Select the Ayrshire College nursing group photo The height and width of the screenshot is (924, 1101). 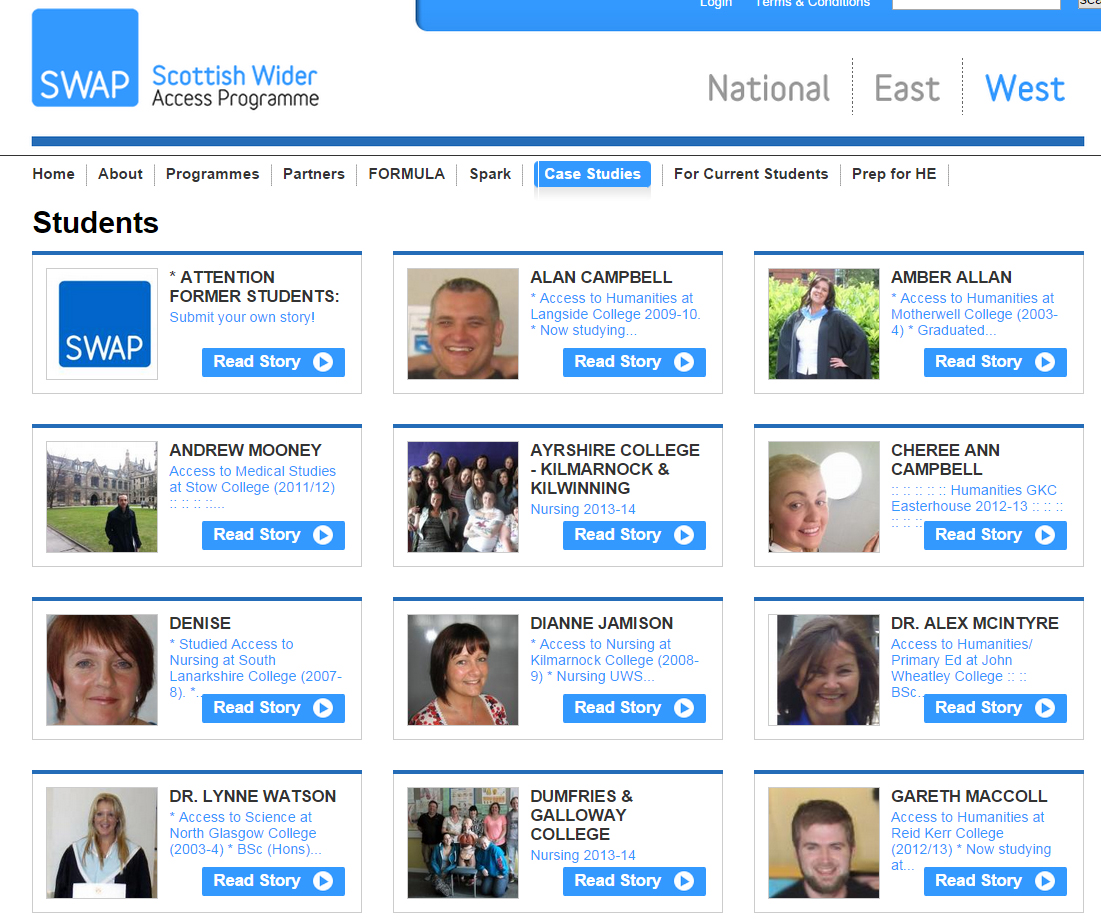coord(463,496)
